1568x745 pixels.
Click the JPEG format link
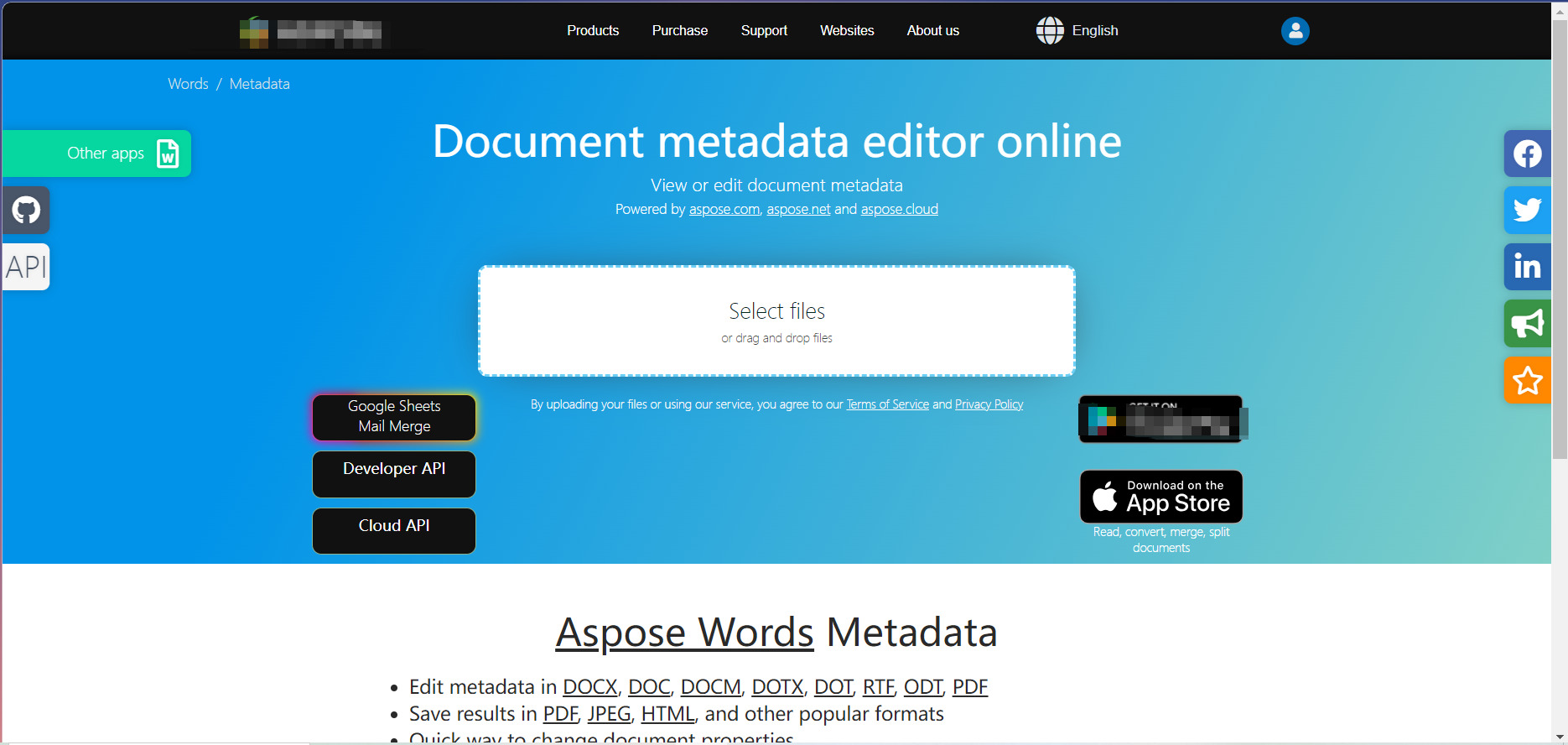click(x=610, y=714)
